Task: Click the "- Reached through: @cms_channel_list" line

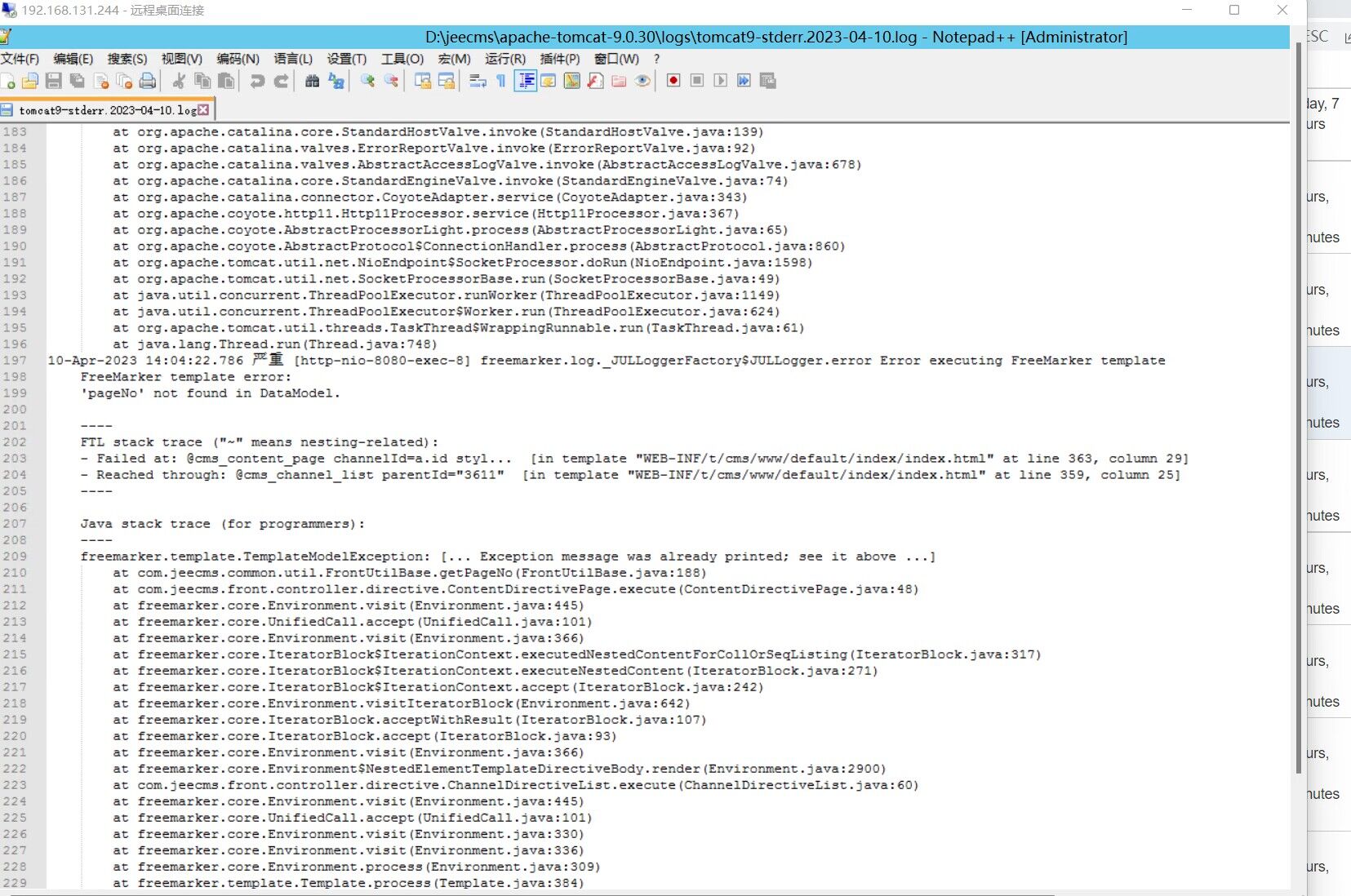Action: coord(630,475)
